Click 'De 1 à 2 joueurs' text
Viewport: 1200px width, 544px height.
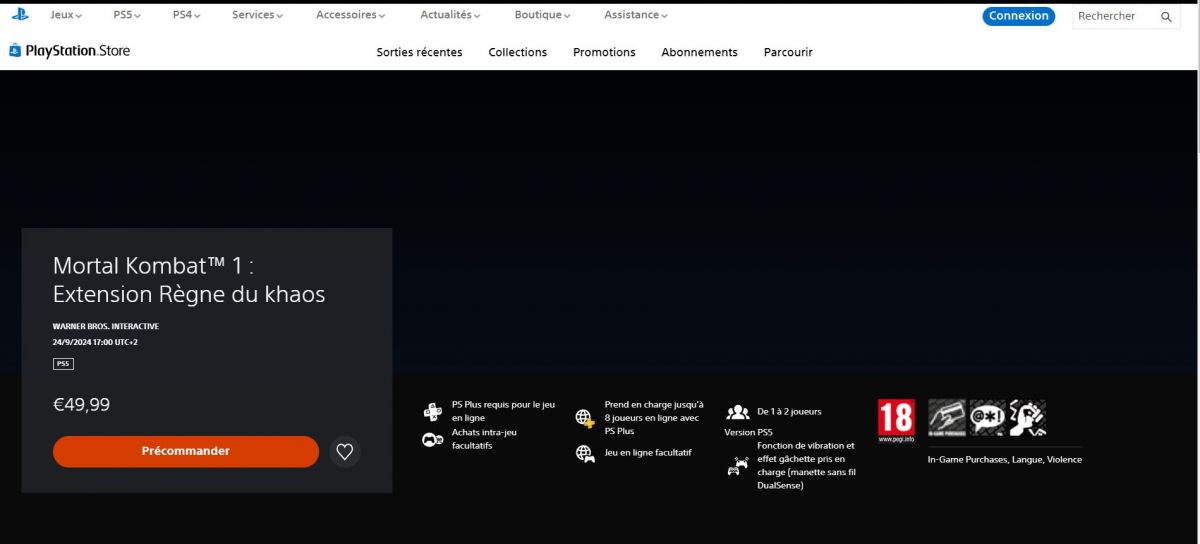coord(790,411)
